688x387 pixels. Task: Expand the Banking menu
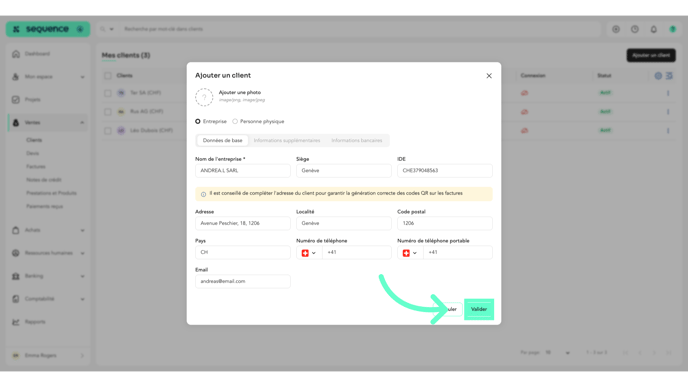tap(47, 276)
